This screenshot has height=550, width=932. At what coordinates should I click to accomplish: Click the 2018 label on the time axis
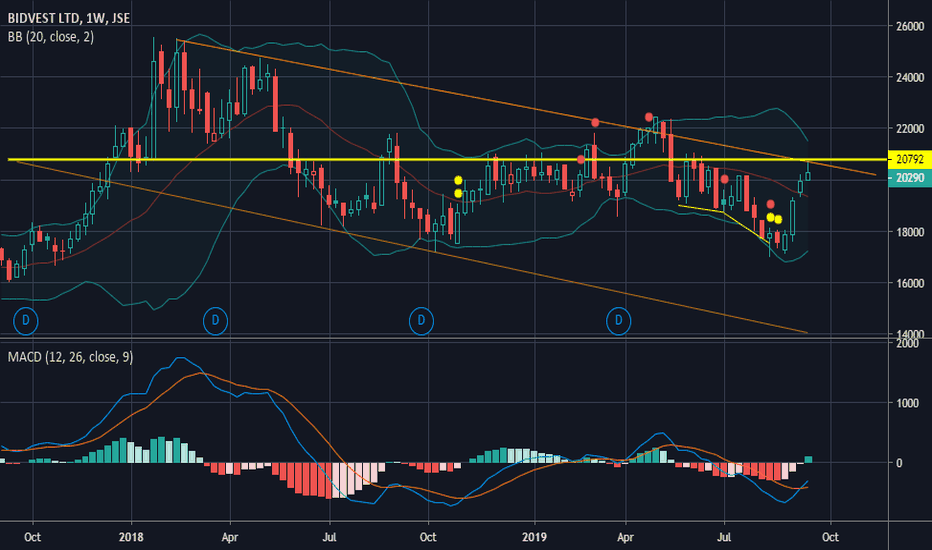pos(131,537)
